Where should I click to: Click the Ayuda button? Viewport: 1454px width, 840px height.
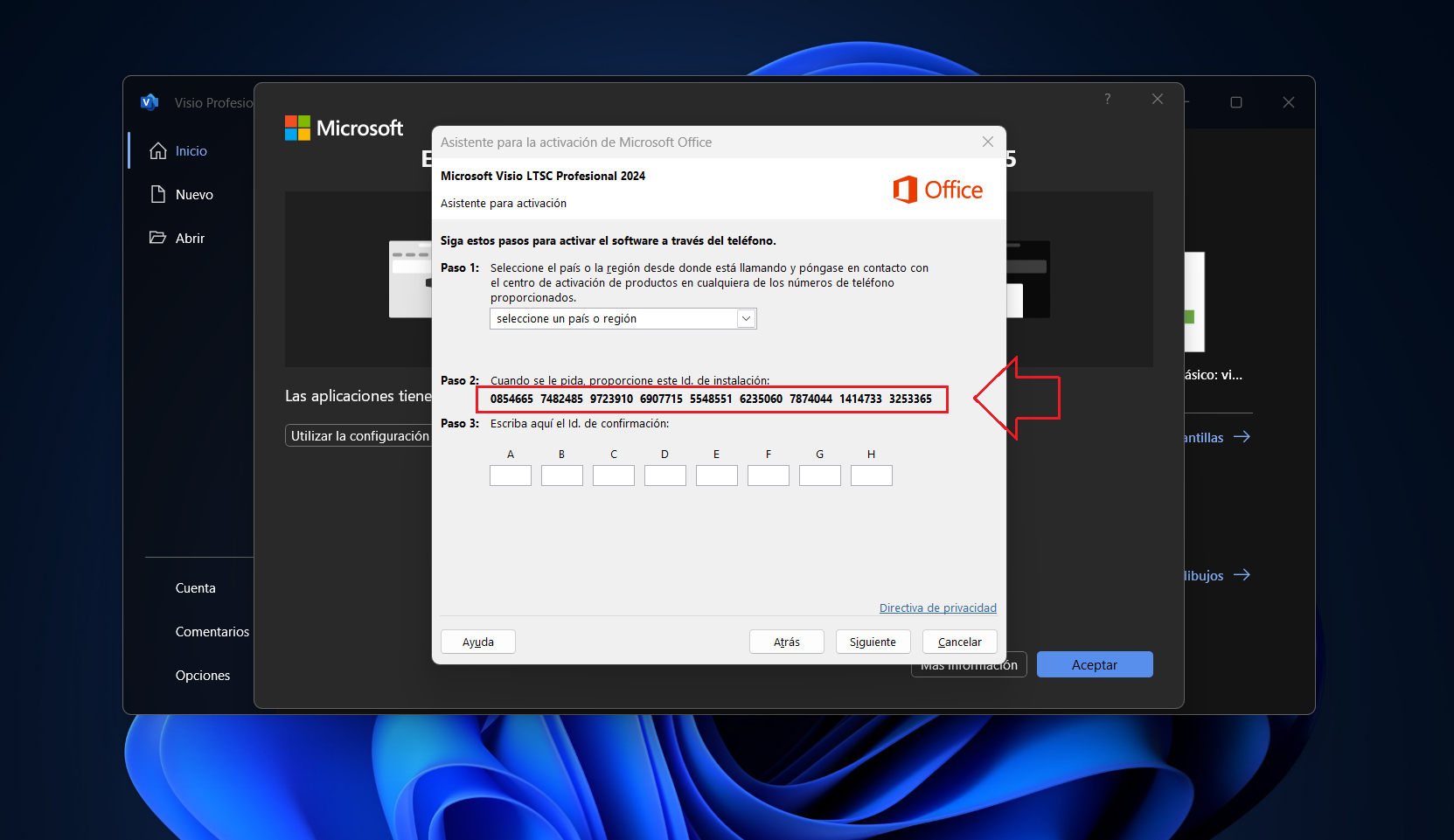click(x=478, y=642)
